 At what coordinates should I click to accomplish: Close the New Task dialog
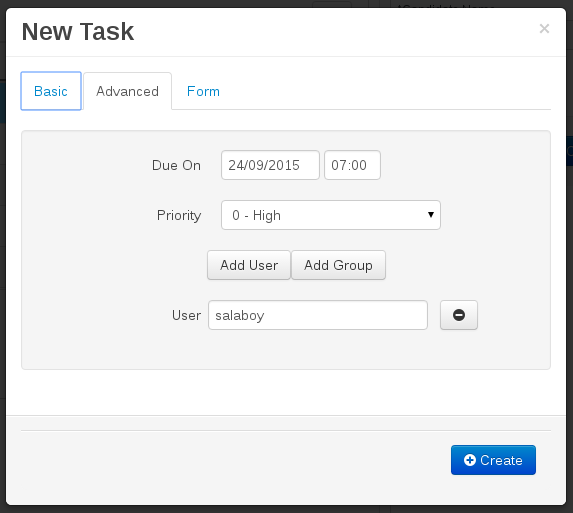pyautogui.click(x=544, y=28)
